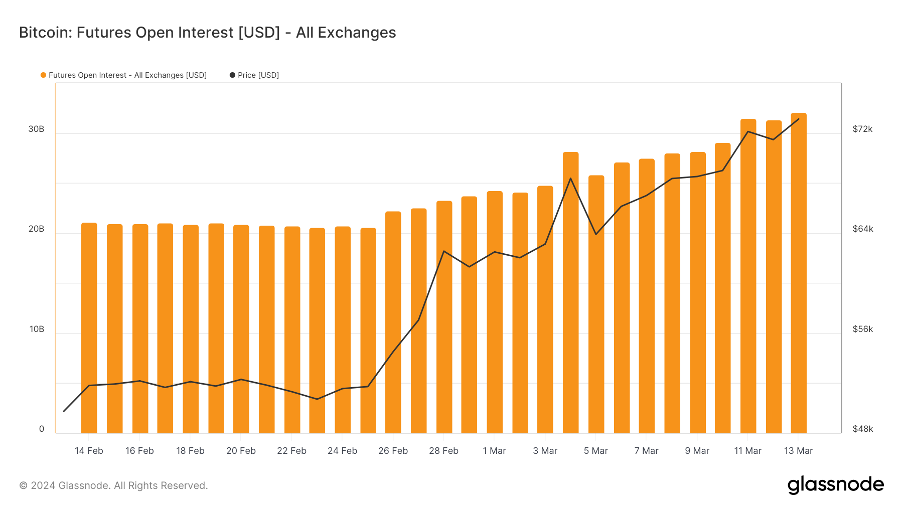This screenshot has height=508, width=904.
Task: Toggle the Price [USD] legend label
Action: click(258, 75)
